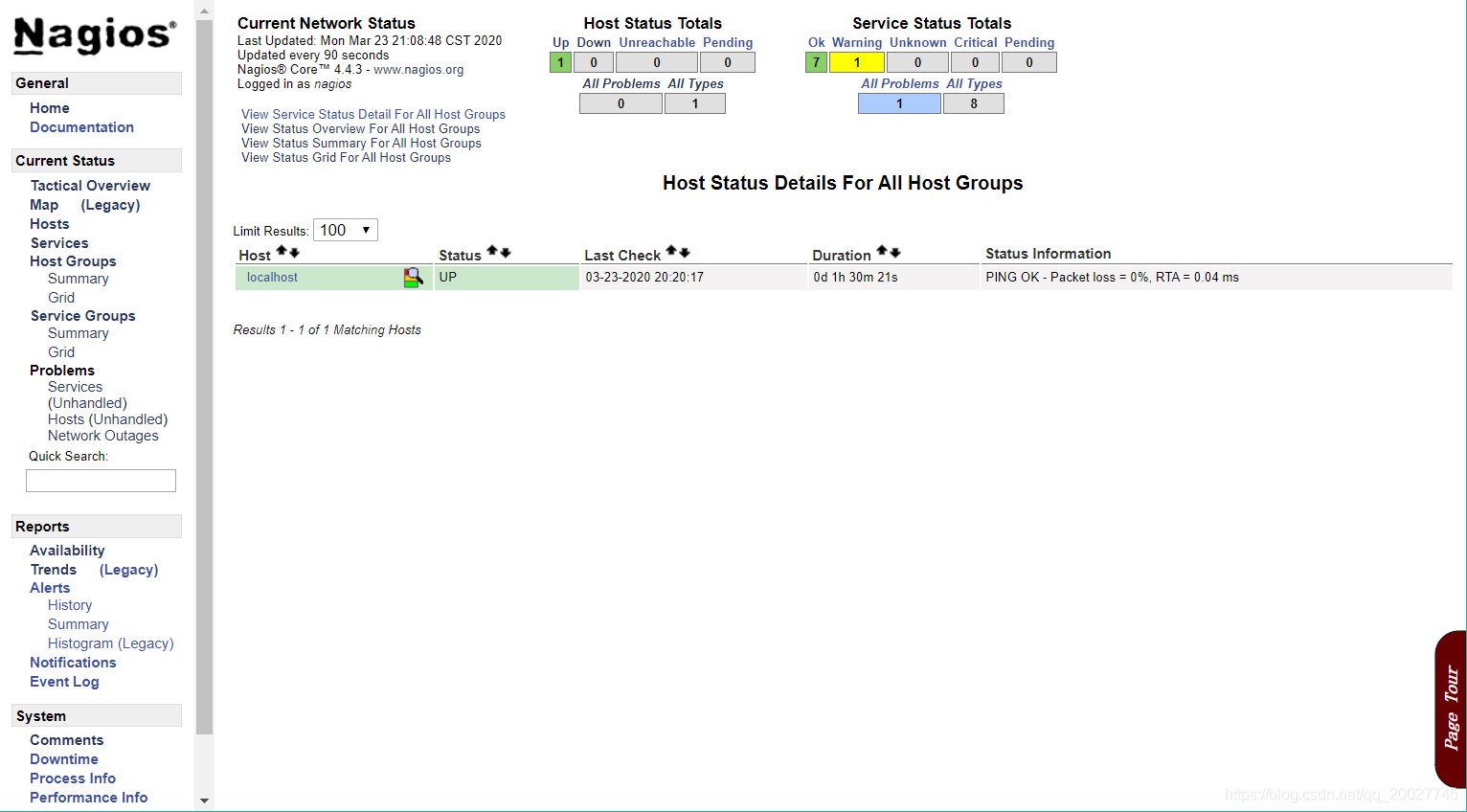
Task: Sort ascending by Last Check arrow
Action: pos(672,251)
